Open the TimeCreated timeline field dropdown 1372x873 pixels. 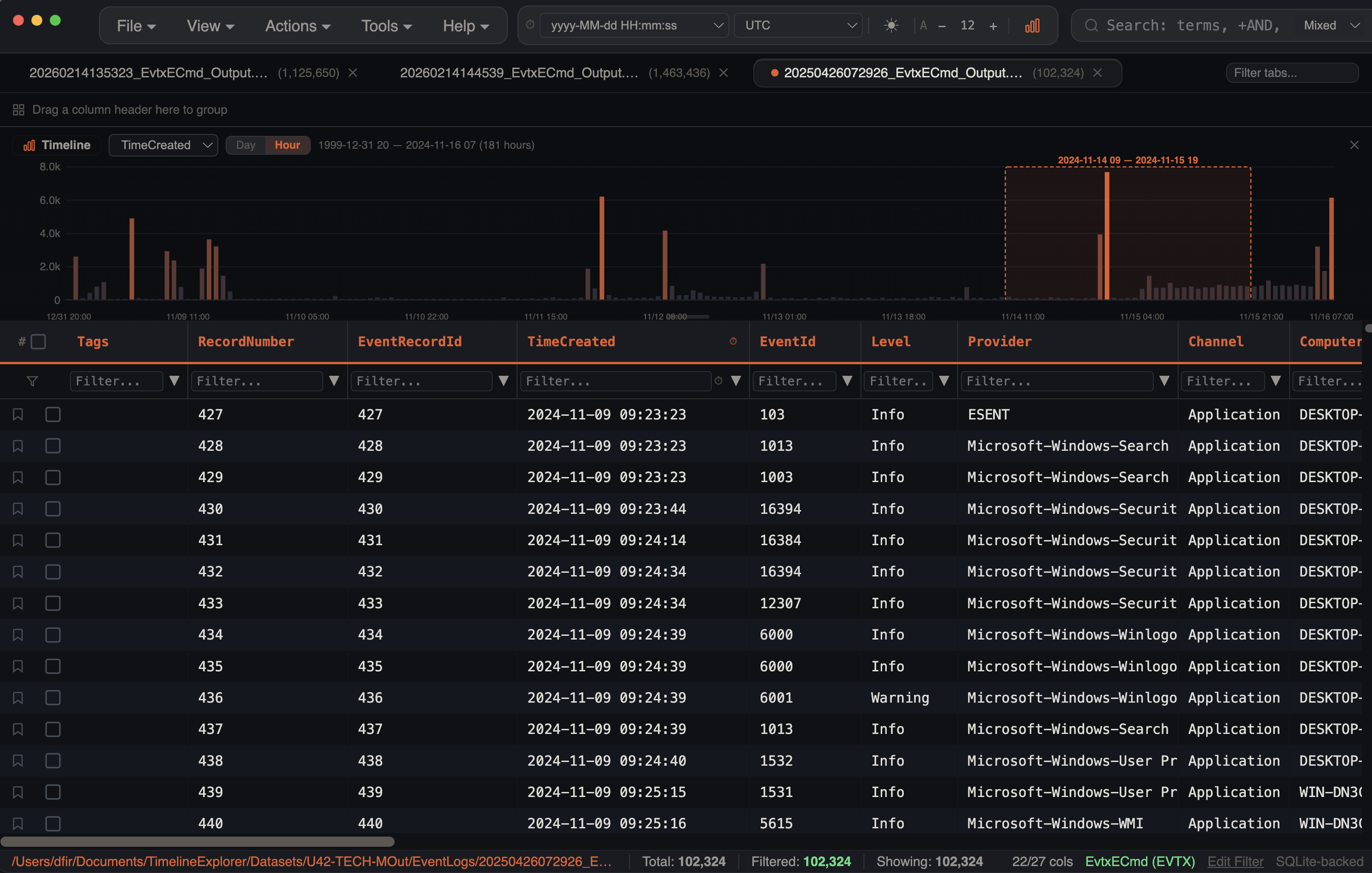(x=163, y=145)
